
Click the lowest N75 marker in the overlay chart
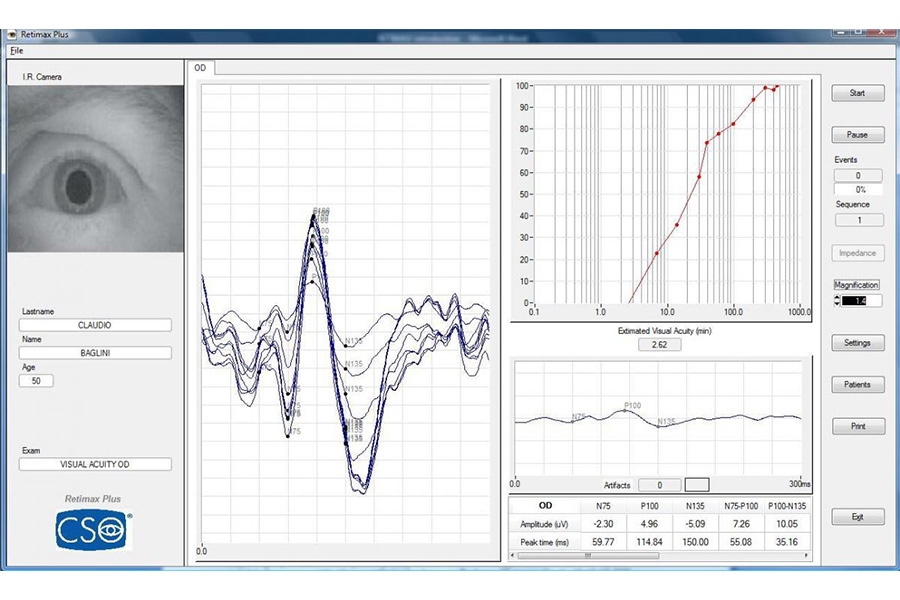tap(288, 436)
